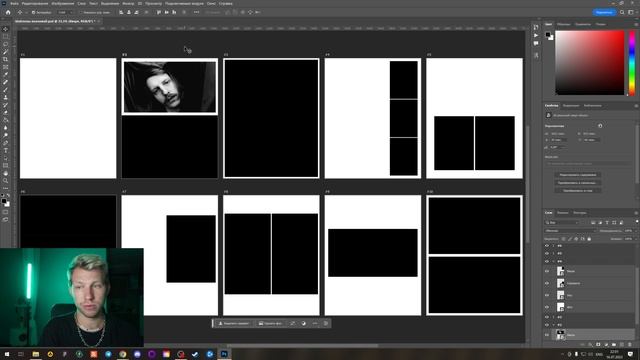This screenshot has height=360, width=640.
Task: Click Преобразовать в слои button
Action: coord(578,191)
